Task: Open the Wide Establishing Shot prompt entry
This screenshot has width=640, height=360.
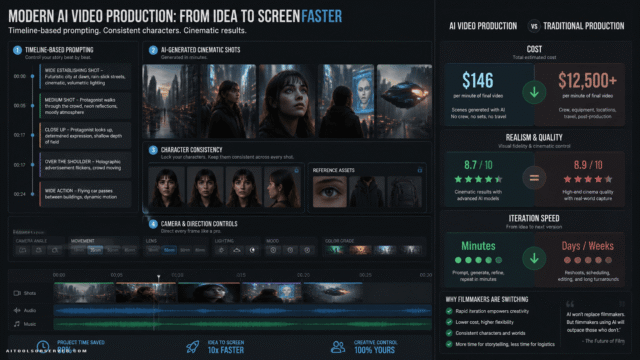Action: [85, 76]
